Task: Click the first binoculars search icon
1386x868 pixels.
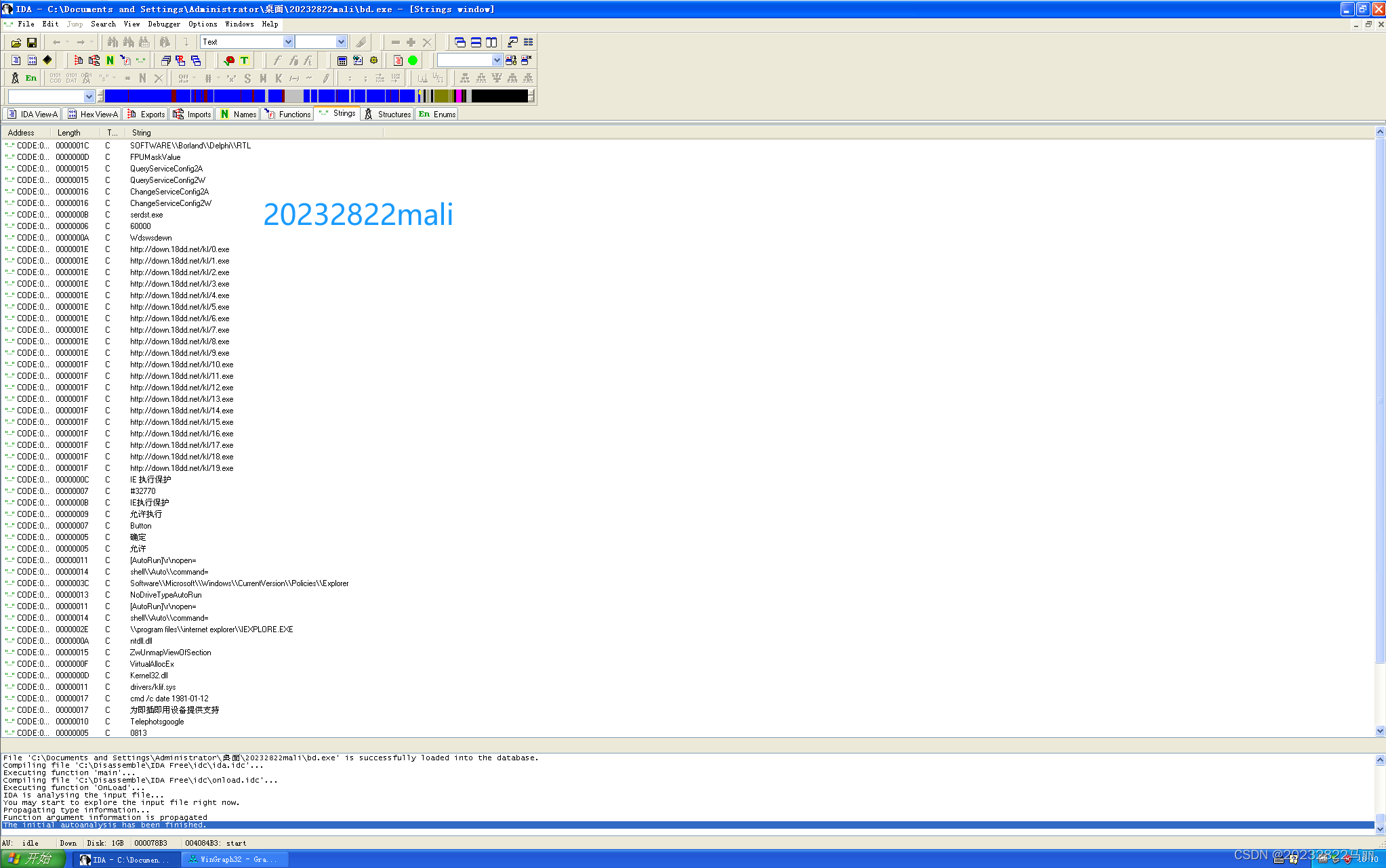Action: [113, 42]
